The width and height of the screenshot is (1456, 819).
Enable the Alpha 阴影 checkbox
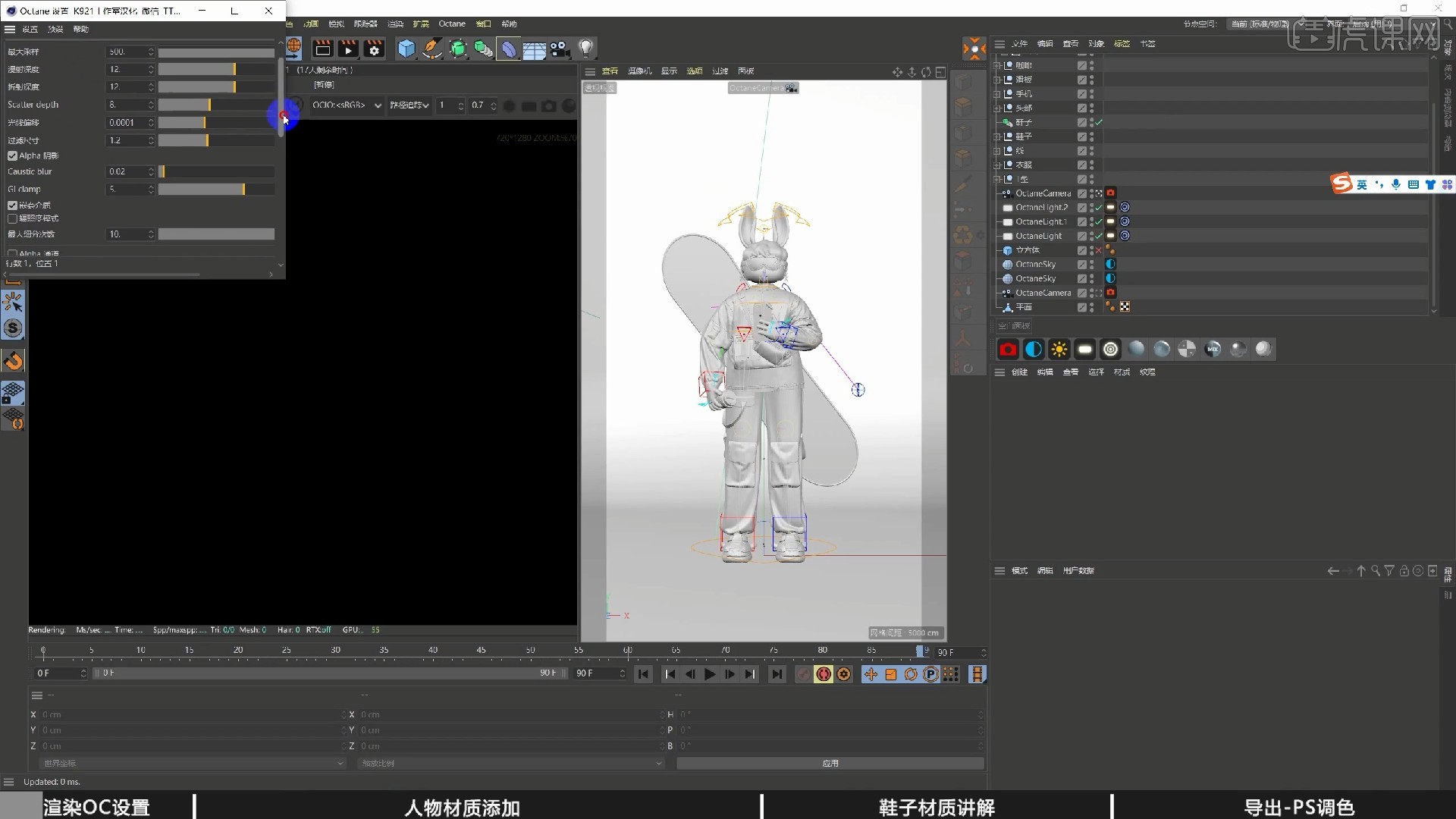click(12, 155)
